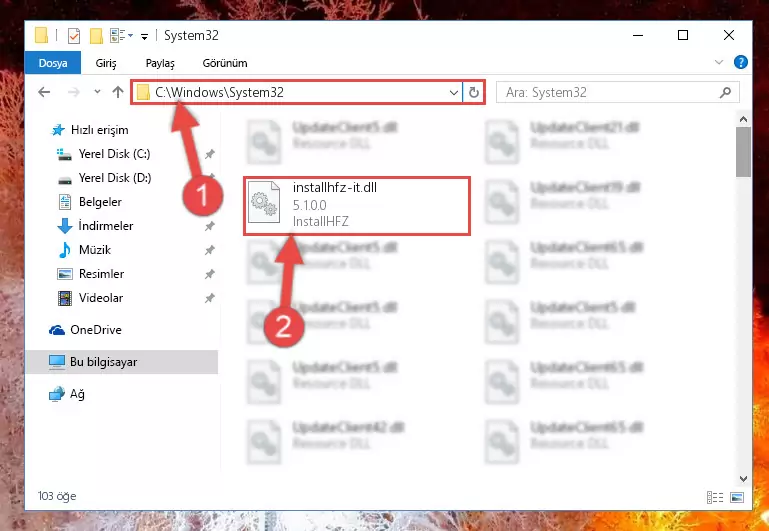Select Bu bilgisayar in navigation pane
The image size is (769, 531).
click(x=121, y=362)
